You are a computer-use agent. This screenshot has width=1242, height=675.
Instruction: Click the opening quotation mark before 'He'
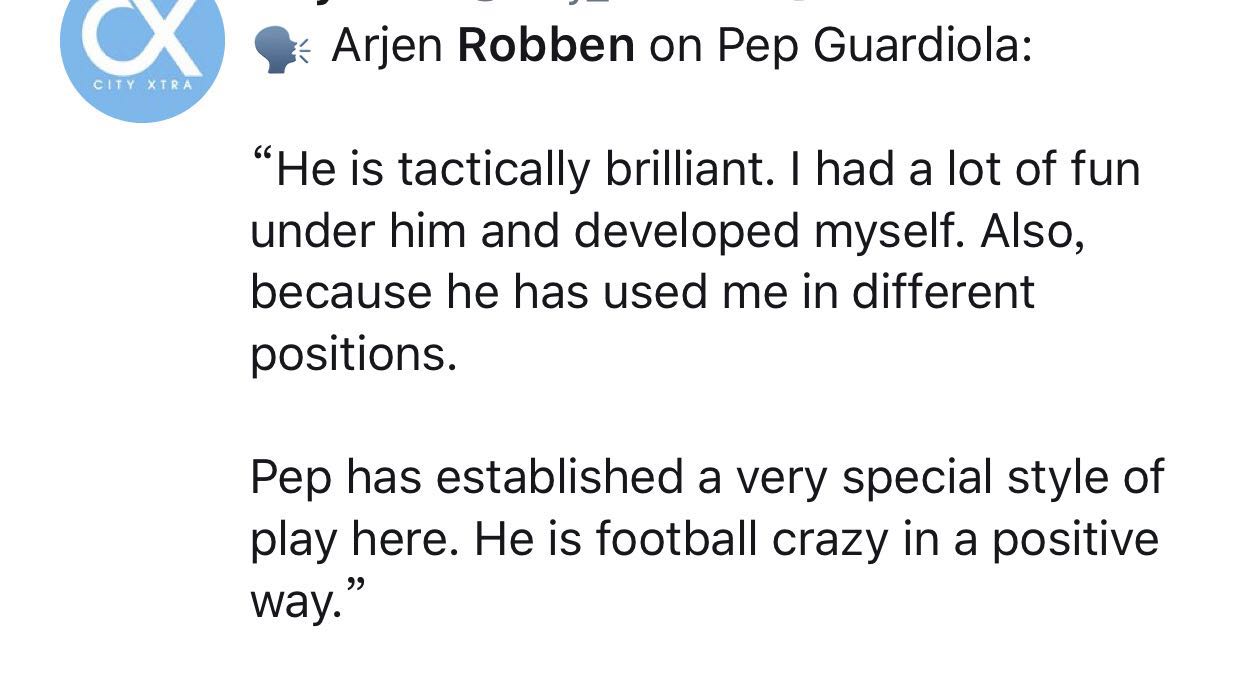262,160
